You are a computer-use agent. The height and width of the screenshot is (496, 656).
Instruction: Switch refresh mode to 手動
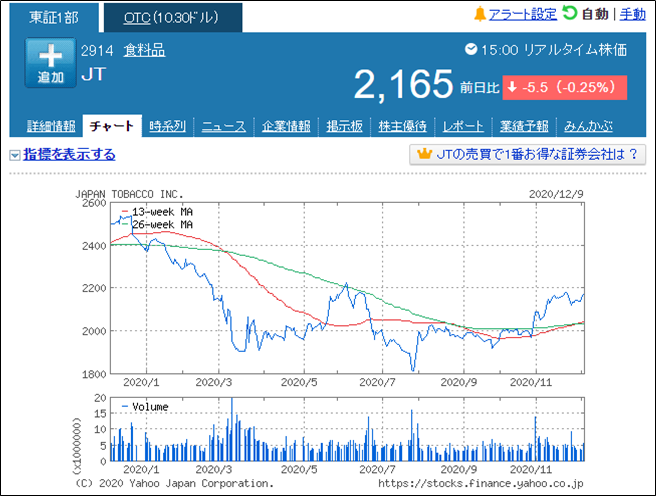pyautogui.click(x=633, y=14)
